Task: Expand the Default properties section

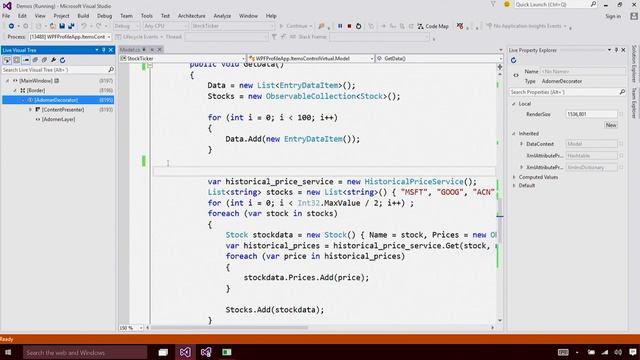Action: click(x=514, y=186)
